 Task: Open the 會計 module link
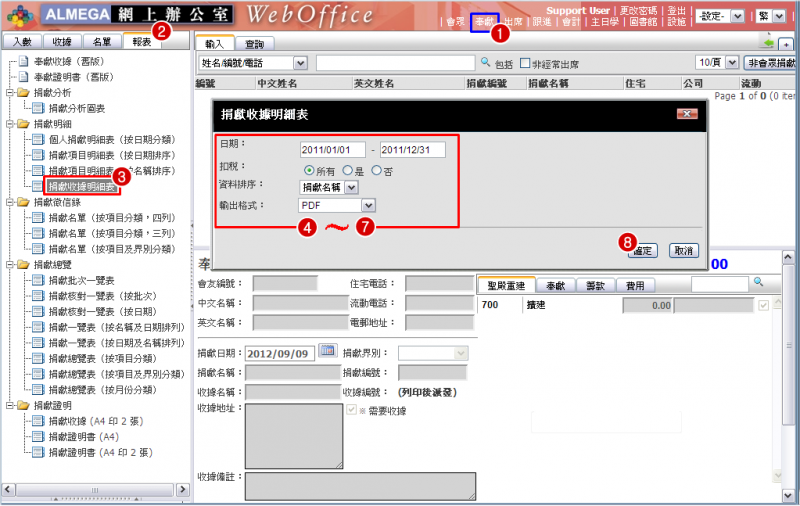571,22
